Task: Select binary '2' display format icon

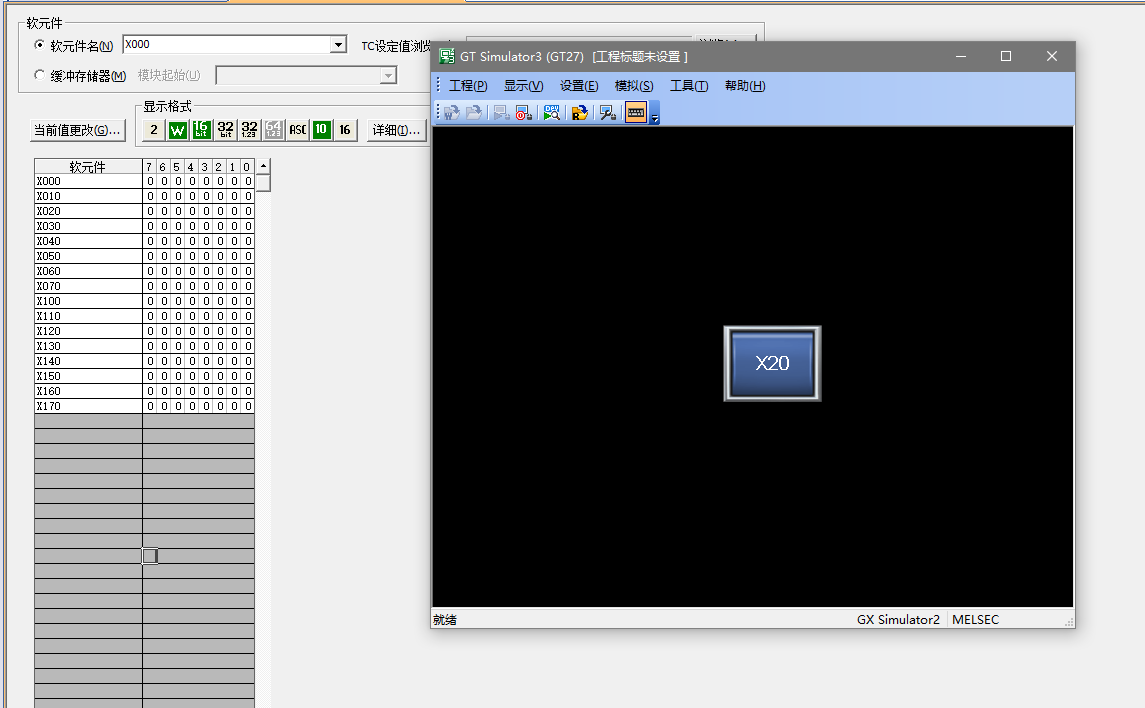Action: [x=153, y=130]
